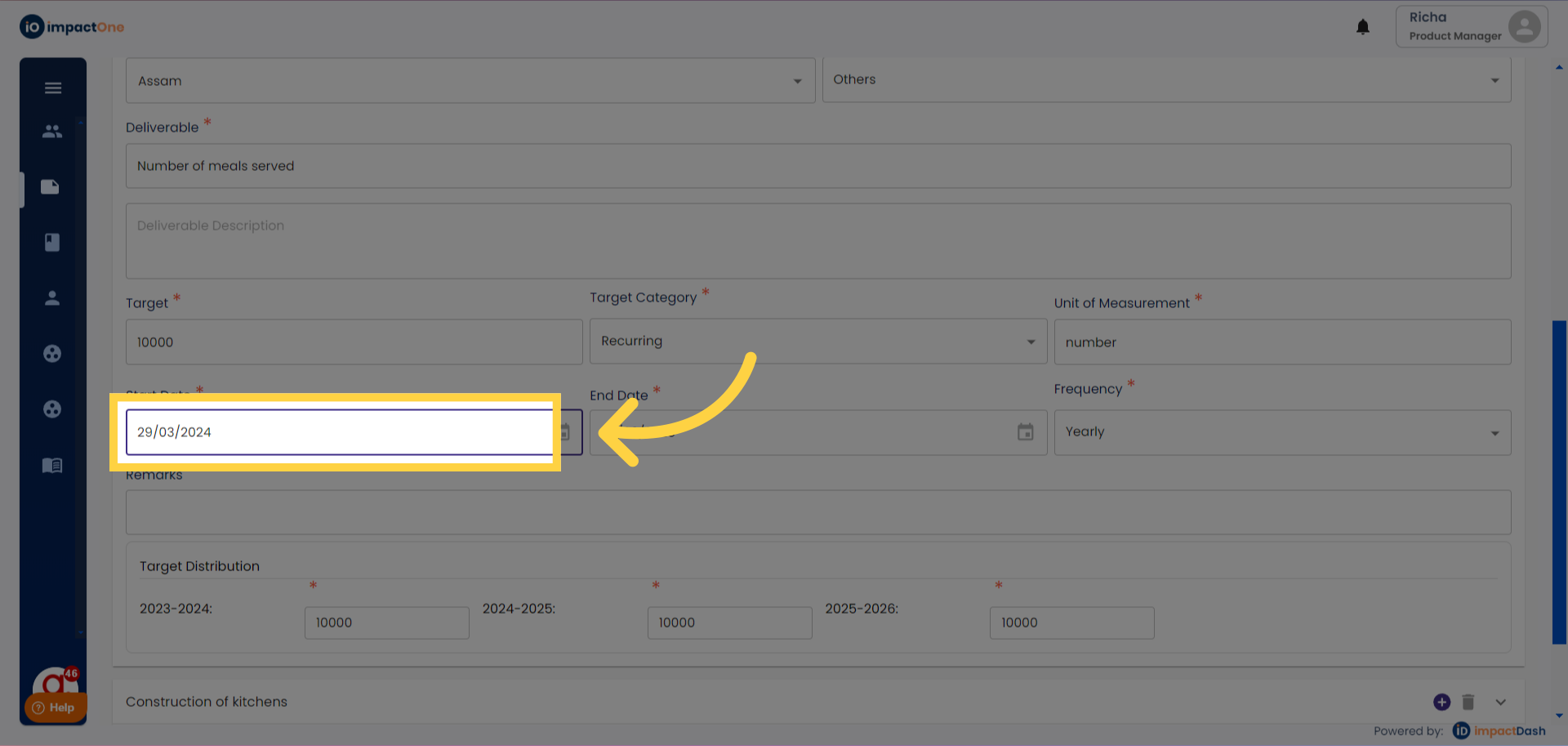Open the people group sidebar icon
This screenshot has width=1568, height=746.
click(x=52, y=132)
